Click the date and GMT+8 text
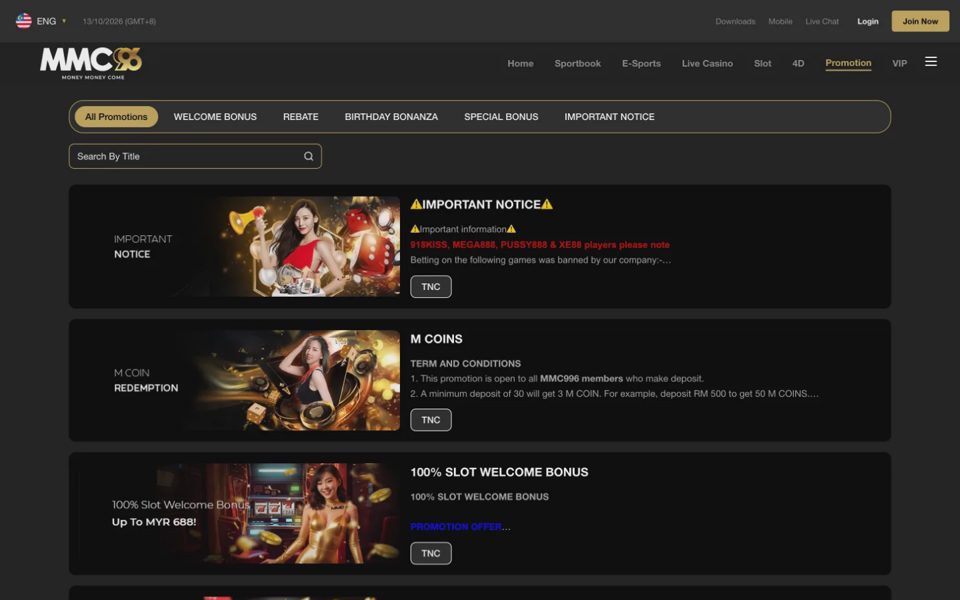 click(119, 21)
